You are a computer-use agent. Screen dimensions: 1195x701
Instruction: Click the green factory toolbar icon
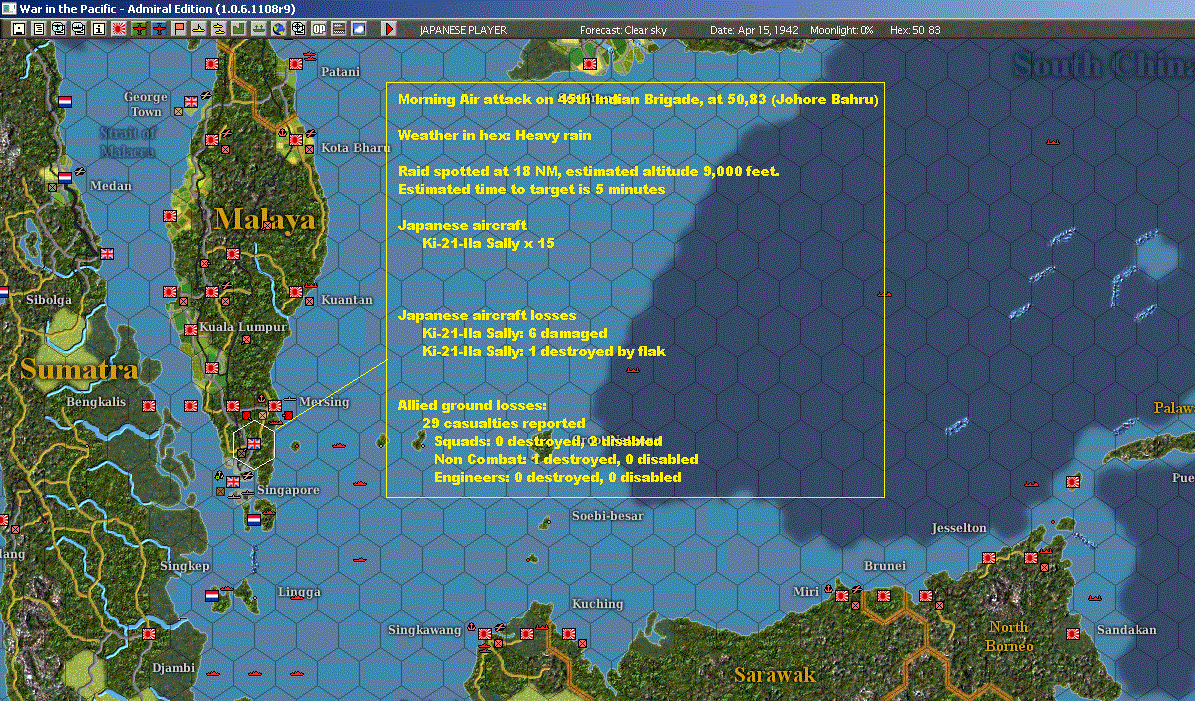click(x=239, y=29)
